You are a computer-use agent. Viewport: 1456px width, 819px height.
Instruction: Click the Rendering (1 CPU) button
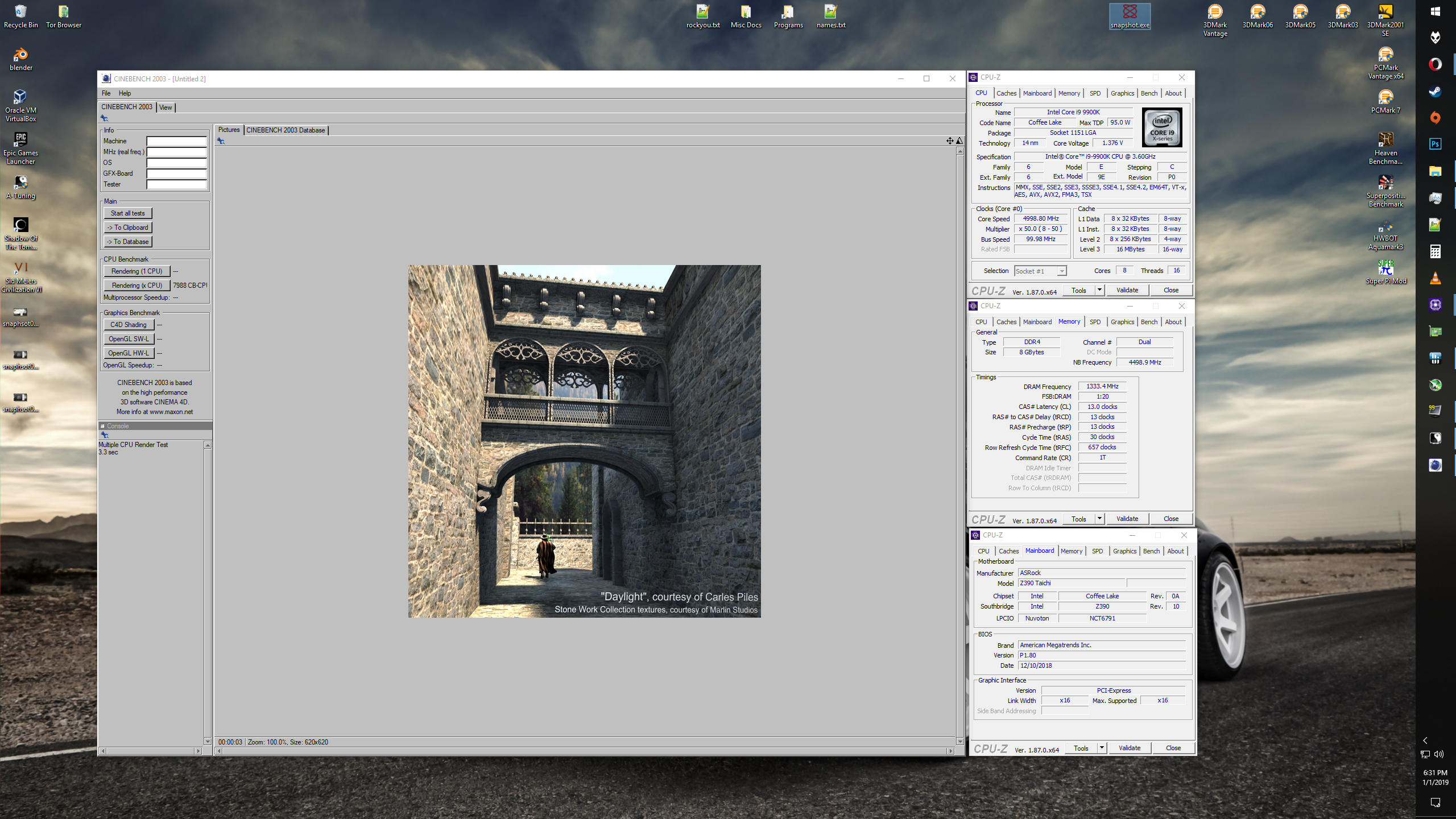(136, 271)
